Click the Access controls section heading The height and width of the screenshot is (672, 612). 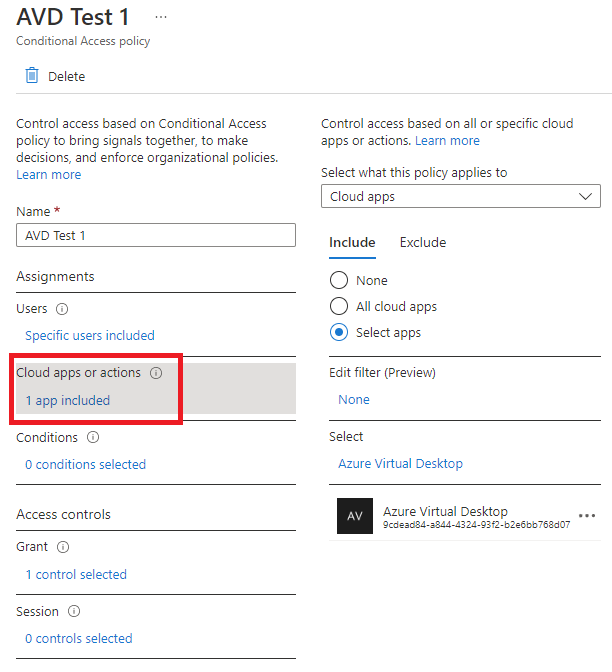tap(63, 514)
